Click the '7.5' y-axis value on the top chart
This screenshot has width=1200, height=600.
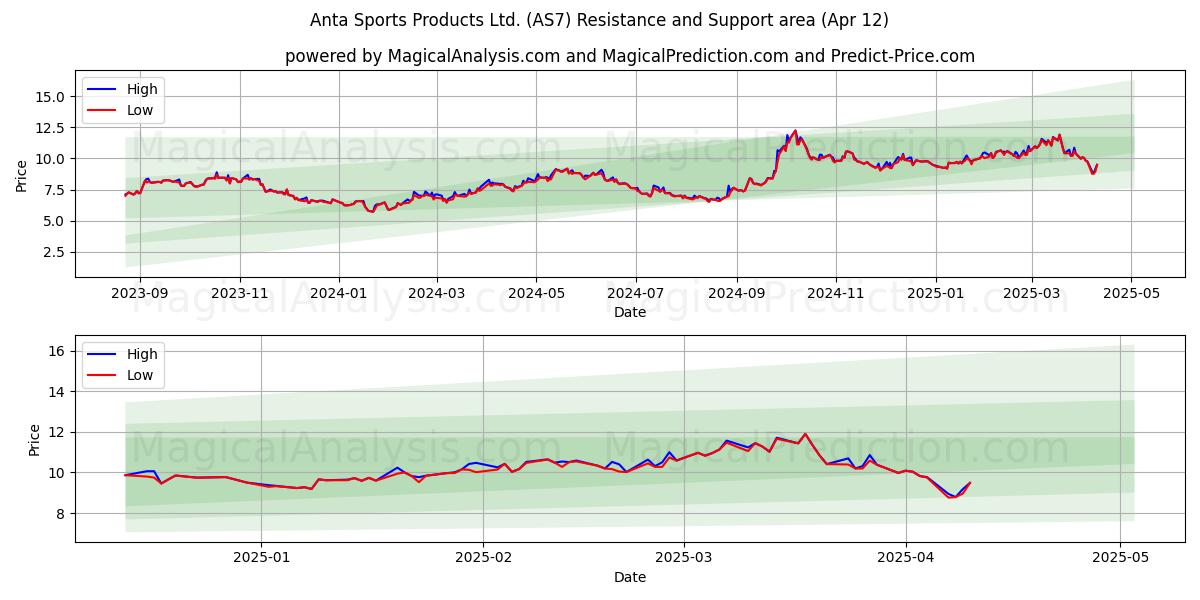[x=55, y=190]
